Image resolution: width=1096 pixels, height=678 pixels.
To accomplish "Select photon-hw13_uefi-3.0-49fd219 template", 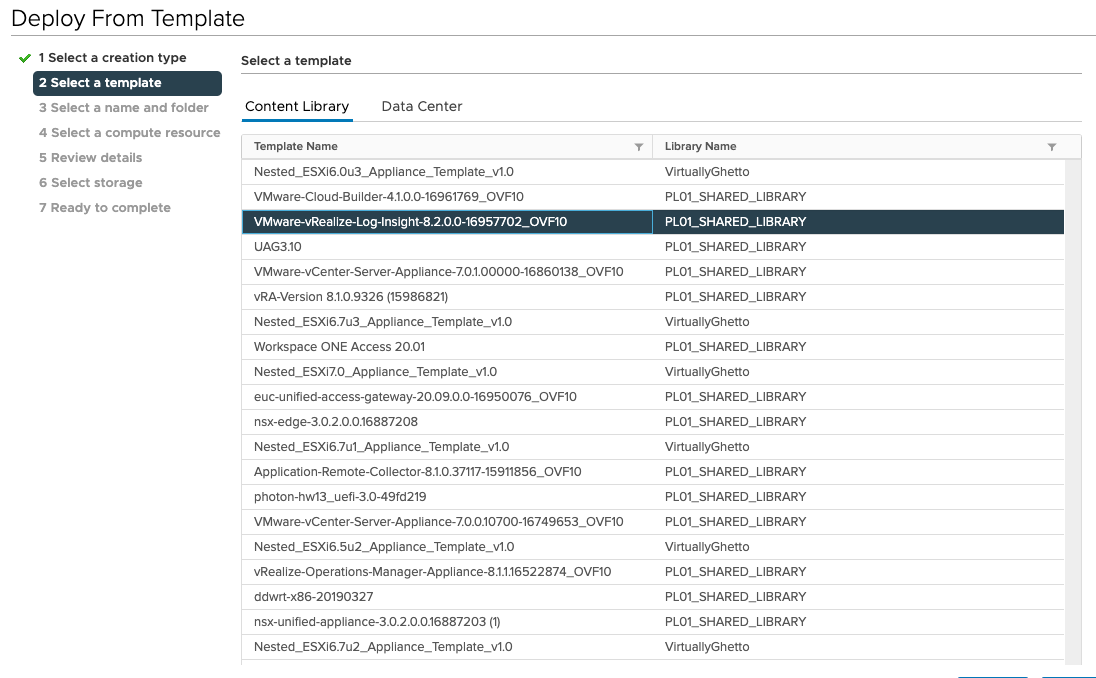I will click(340, 497).
